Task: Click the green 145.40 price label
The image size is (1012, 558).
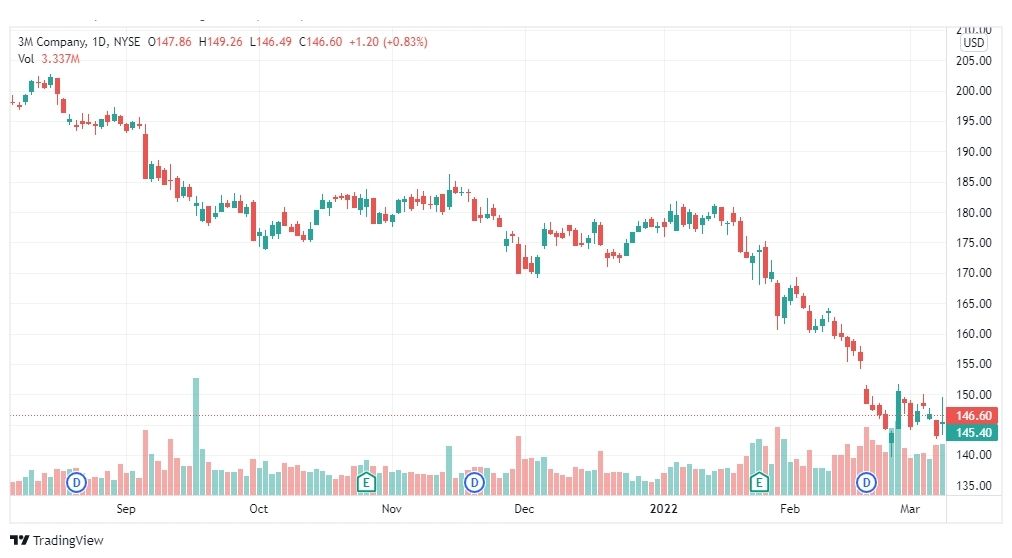Action: point(973,433)
